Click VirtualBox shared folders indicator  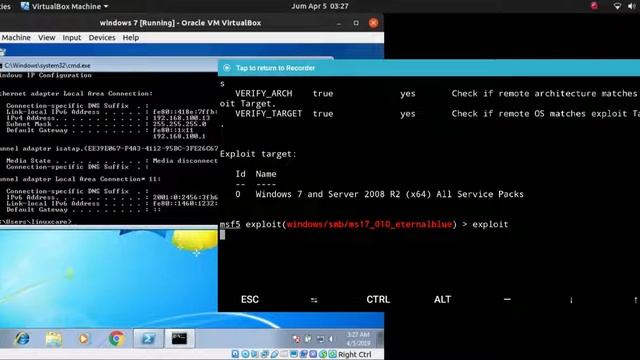[284, 354]
